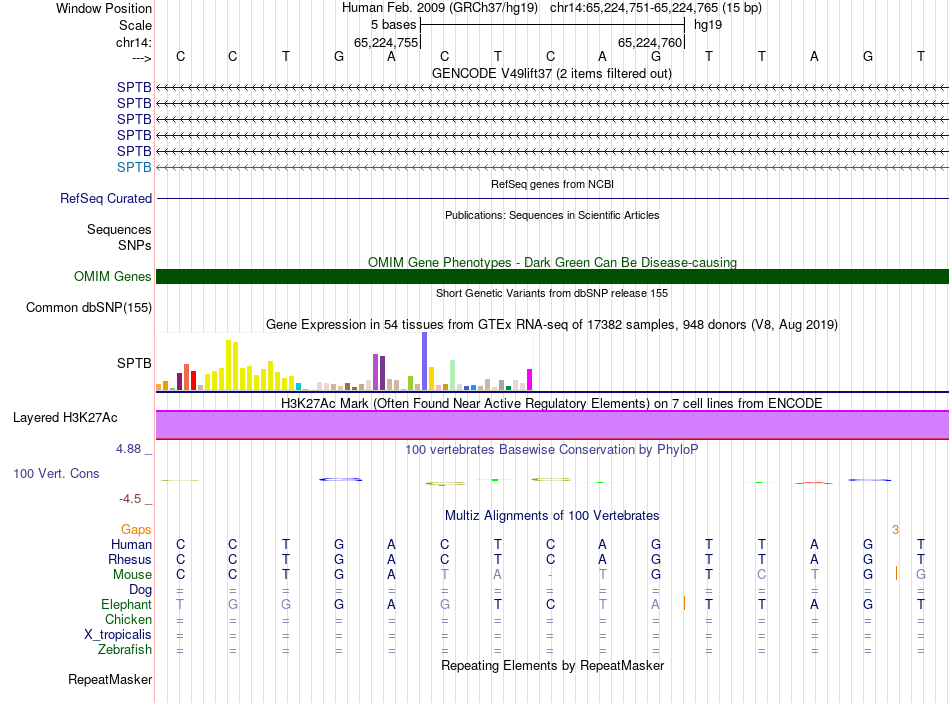Select the Human alignment row label
The width and height of the screenshot is (950, 703).
tap(131, 544)
